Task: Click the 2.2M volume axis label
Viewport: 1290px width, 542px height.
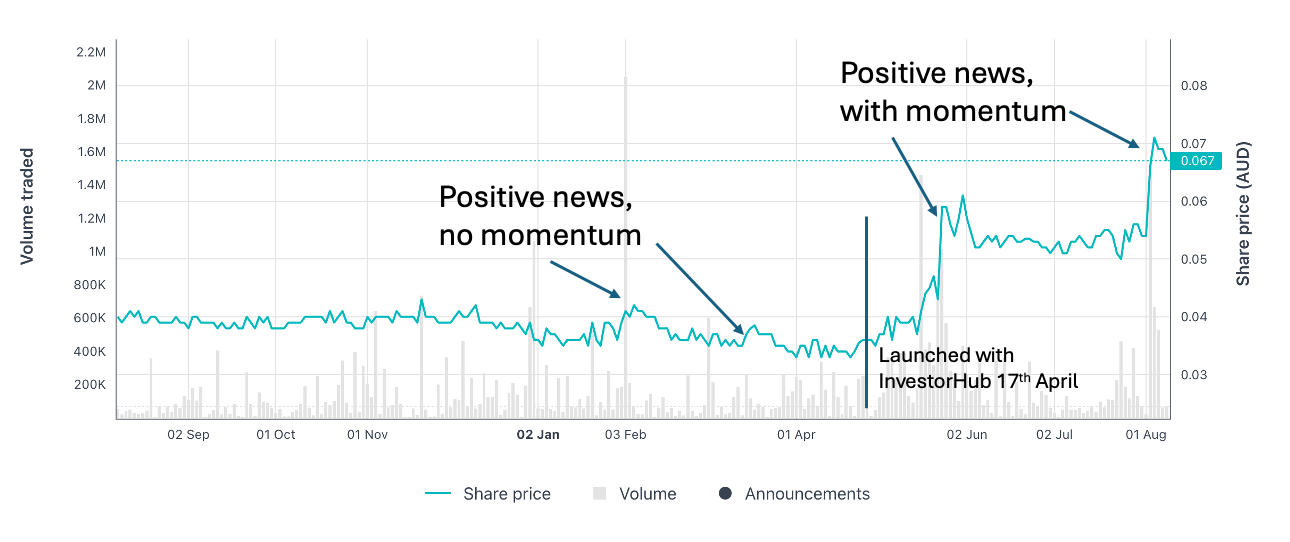Action: coord(90,52)
